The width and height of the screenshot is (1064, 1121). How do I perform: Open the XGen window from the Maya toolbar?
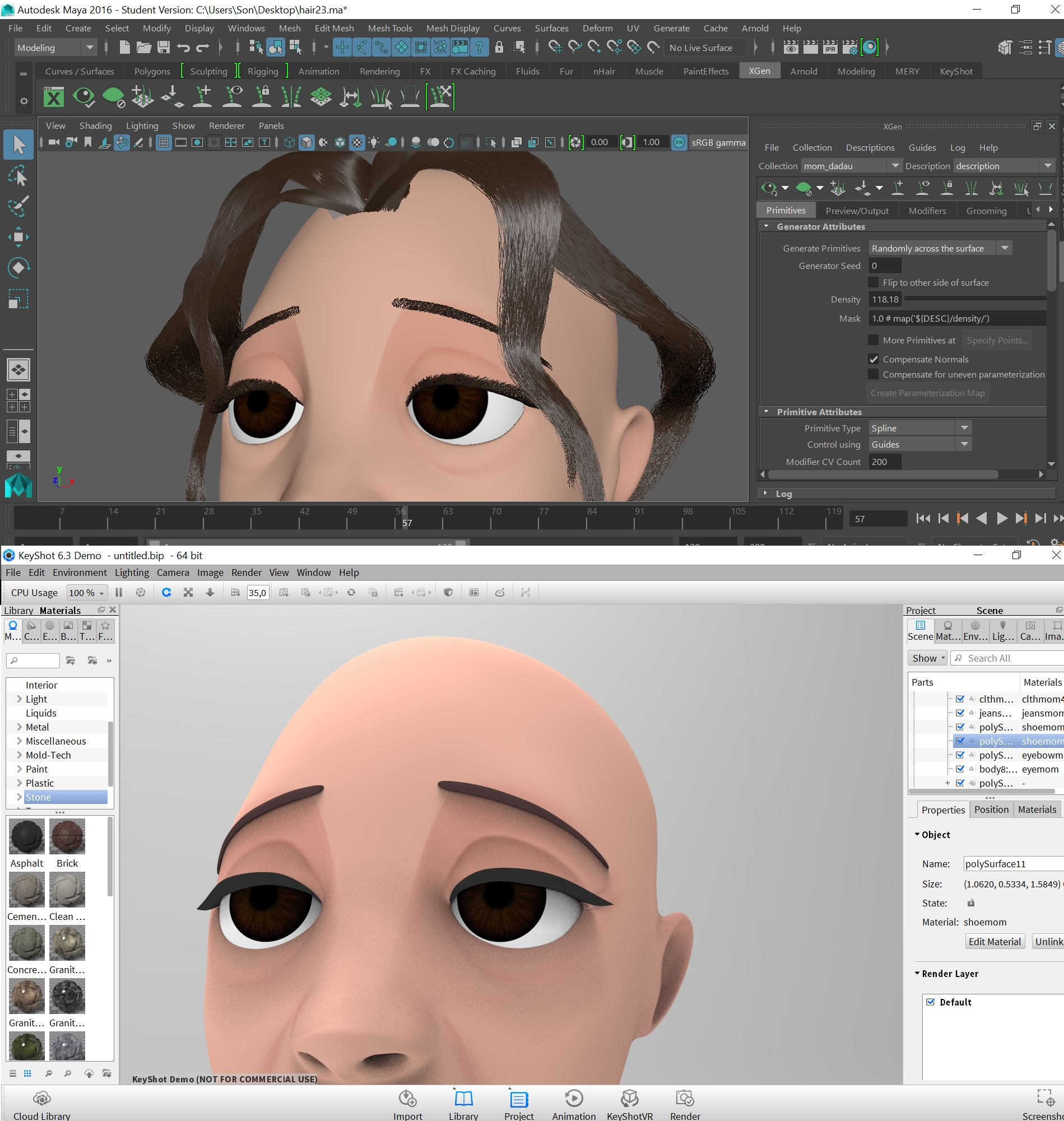(x=54, y=96)
